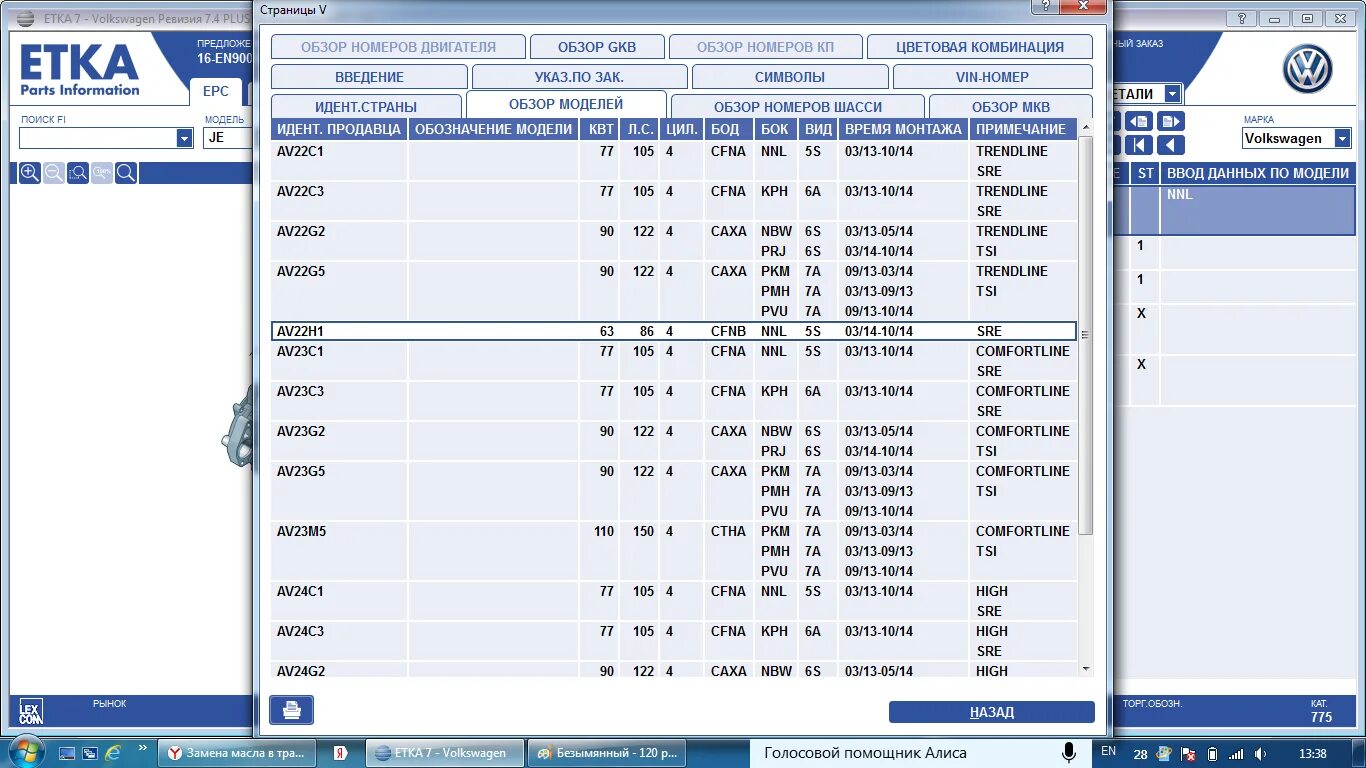Click the НАЗАД button
This screenshot has height=768, width=1366.
click(992, 712)
